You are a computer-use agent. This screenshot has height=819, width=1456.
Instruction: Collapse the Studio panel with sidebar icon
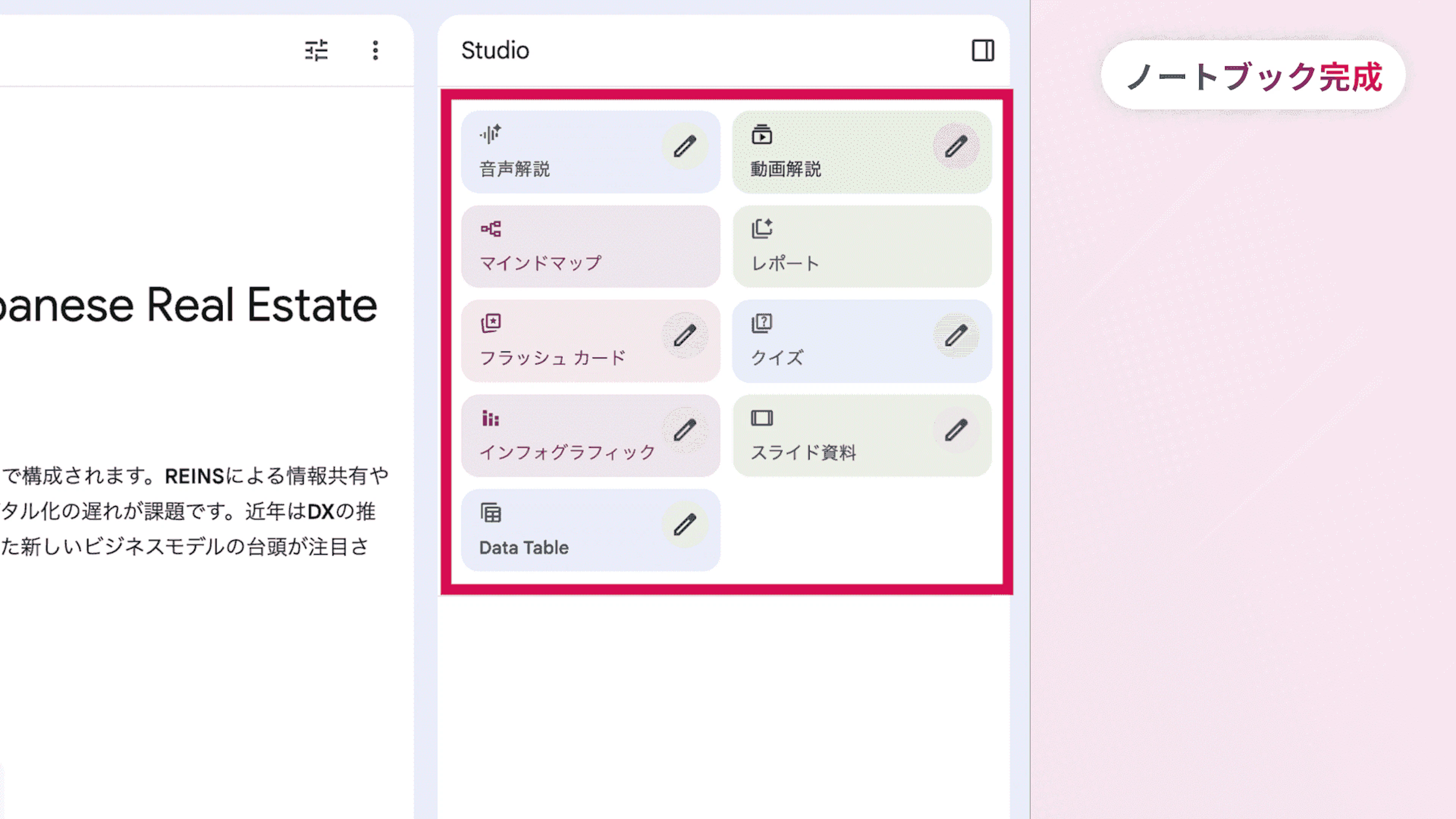coord(983,50)
